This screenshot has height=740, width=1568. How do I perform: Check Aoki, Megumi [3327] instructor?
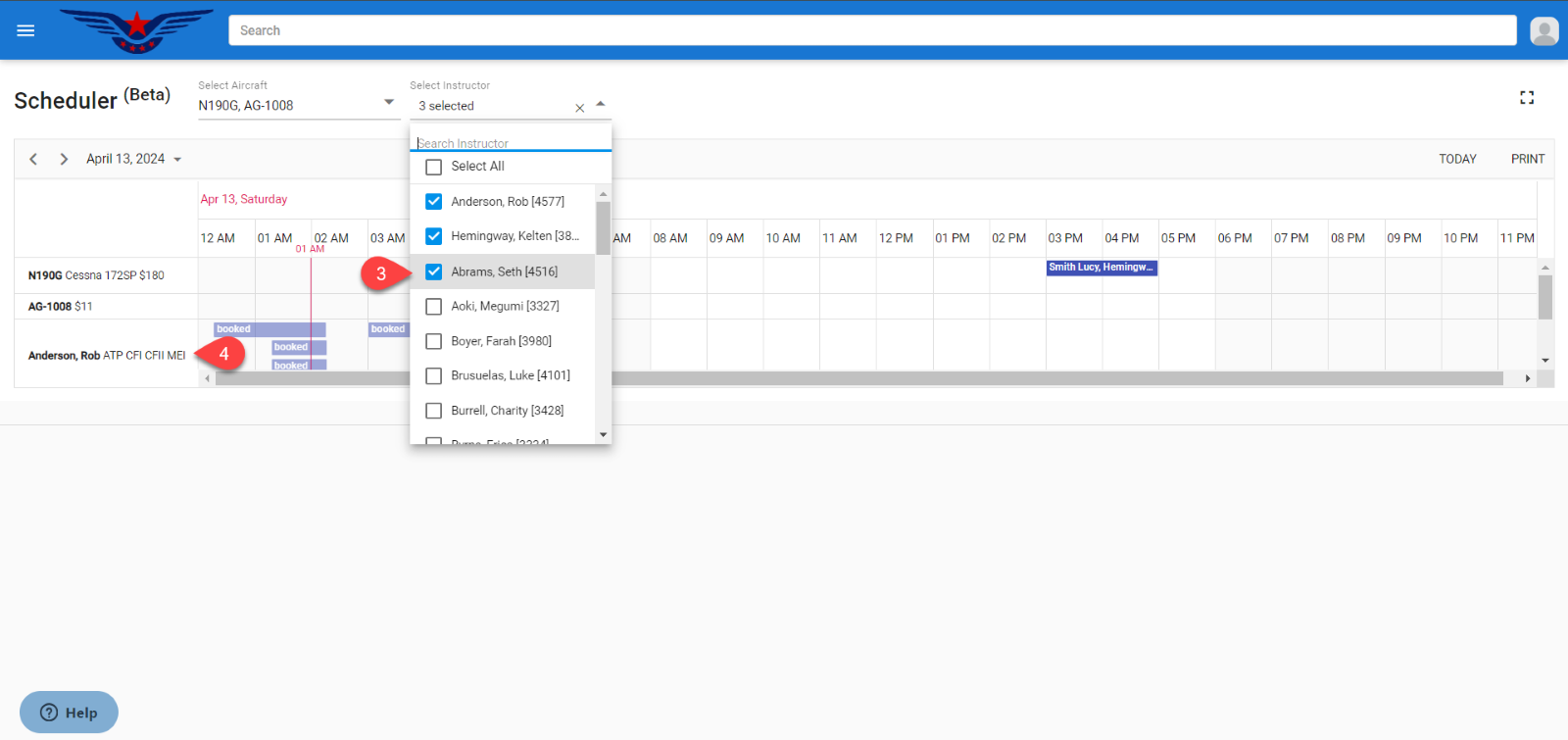[x=434, y=307]
